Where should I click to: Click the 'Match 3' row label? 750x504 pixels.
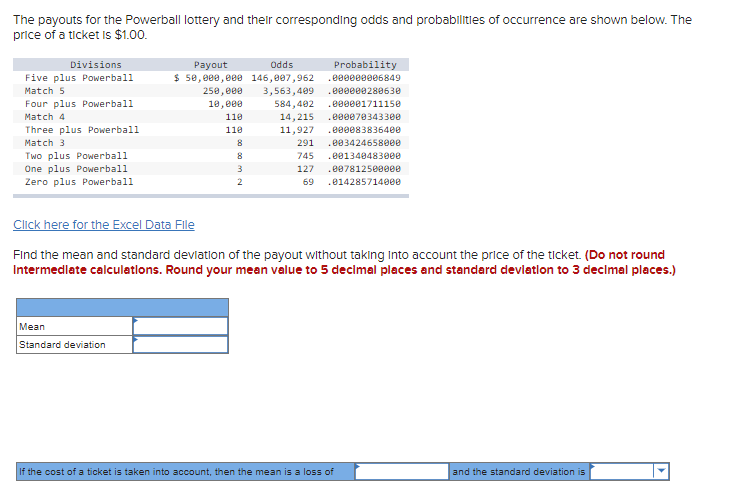click(x=44, y=142)
